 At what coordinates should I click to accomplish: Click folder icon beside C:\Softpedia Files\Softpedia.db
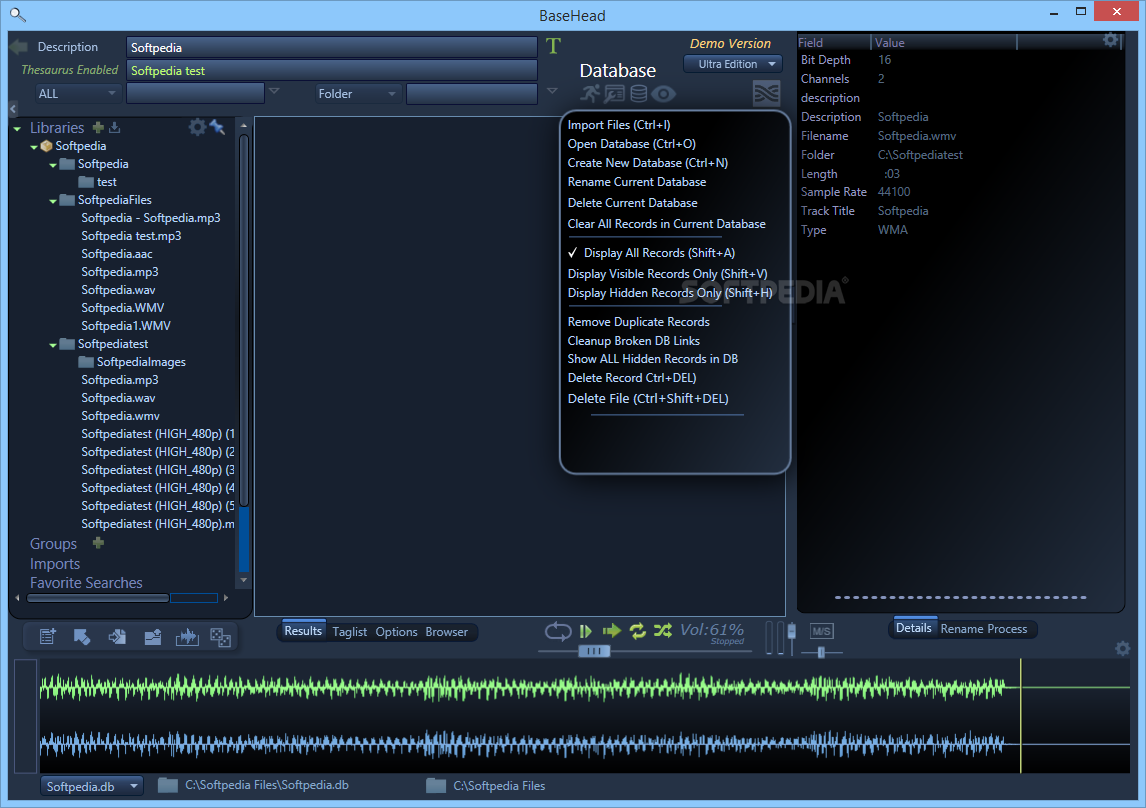pyautogui.click(x=168, y=785)
